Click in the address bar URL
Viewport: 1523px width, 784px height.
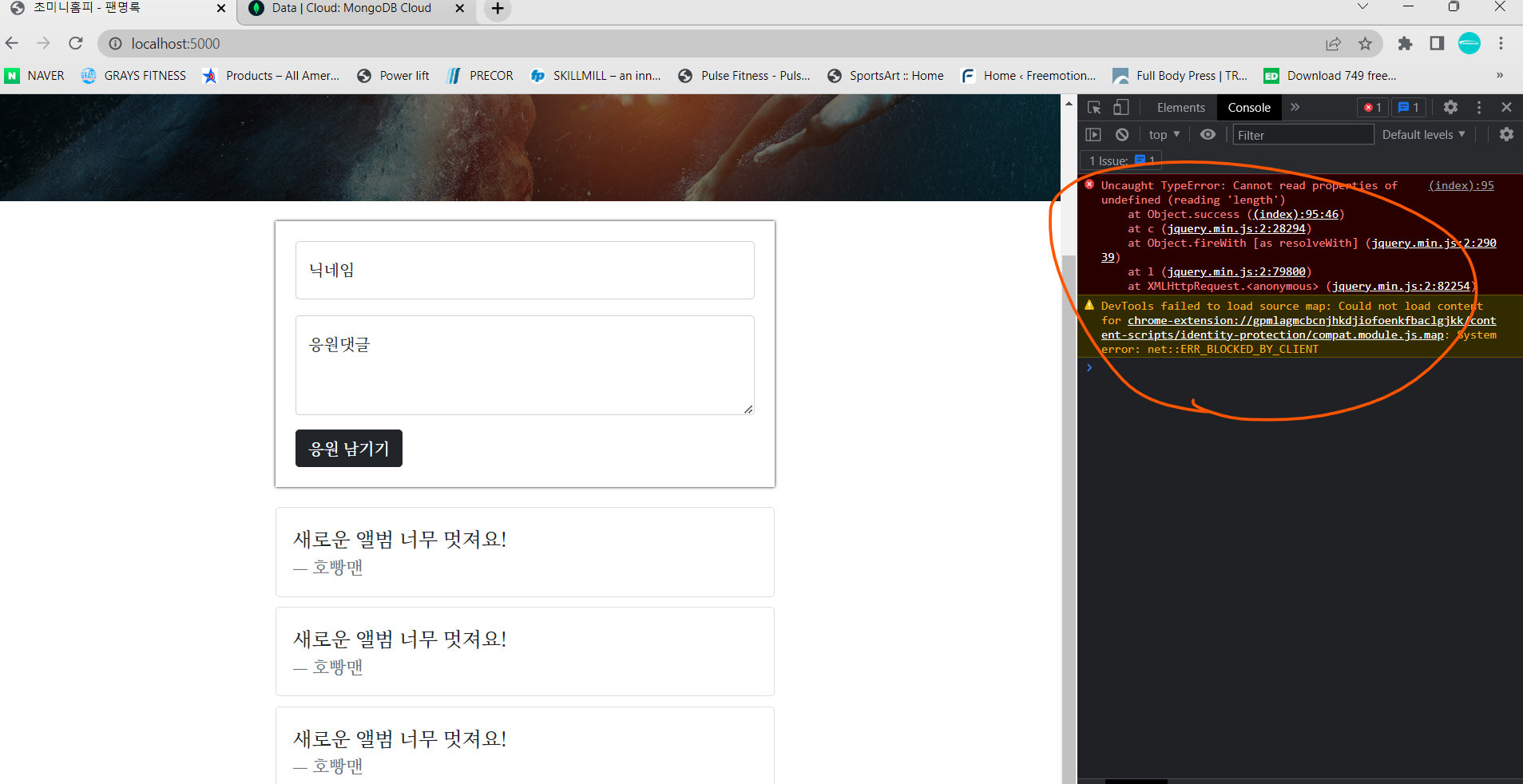176,44
